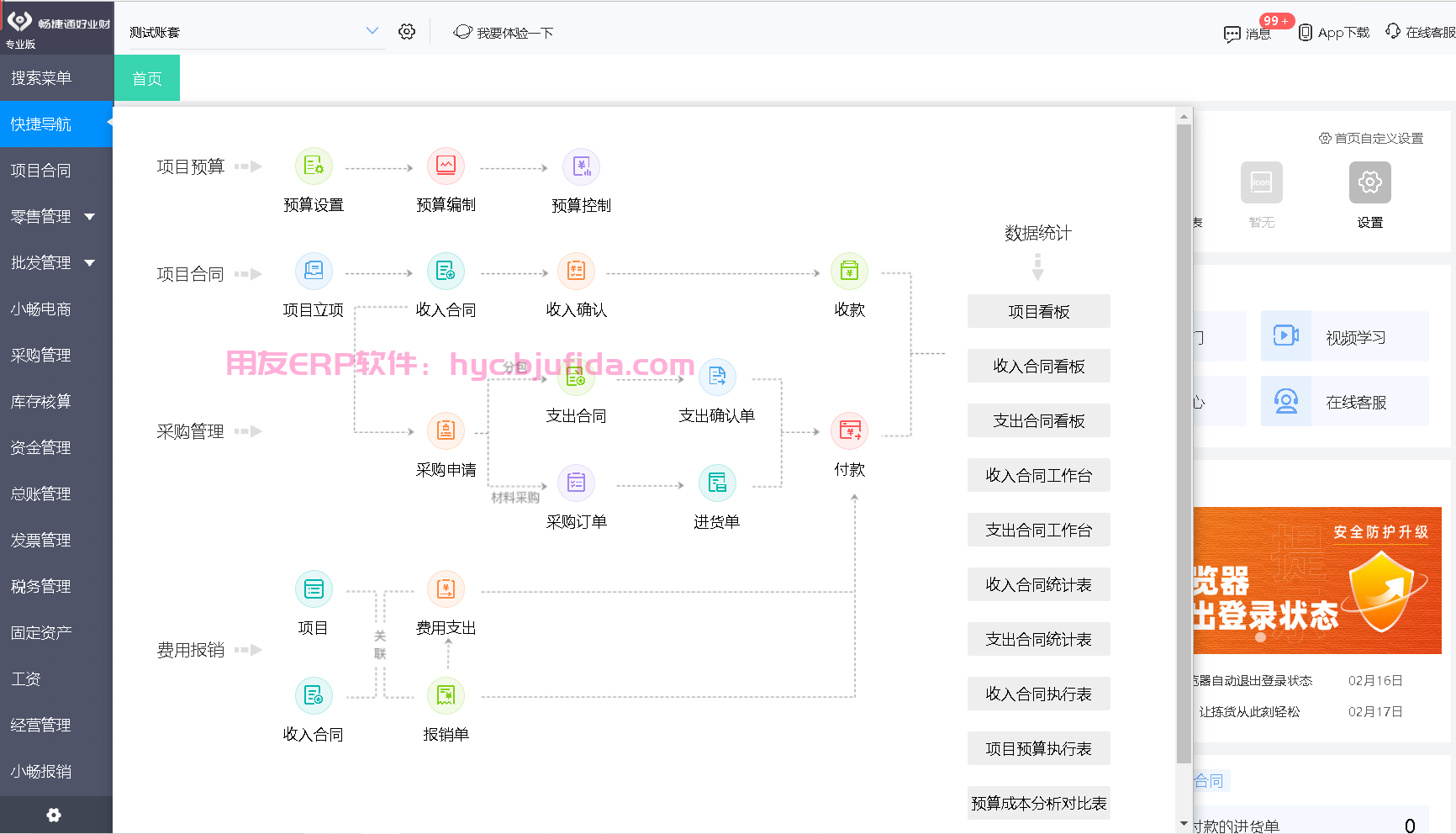Image resolution: width=1456 pixels, height=834 pixels.
Task: Open 税务管理 sidebar item
Action: point(56,587)
